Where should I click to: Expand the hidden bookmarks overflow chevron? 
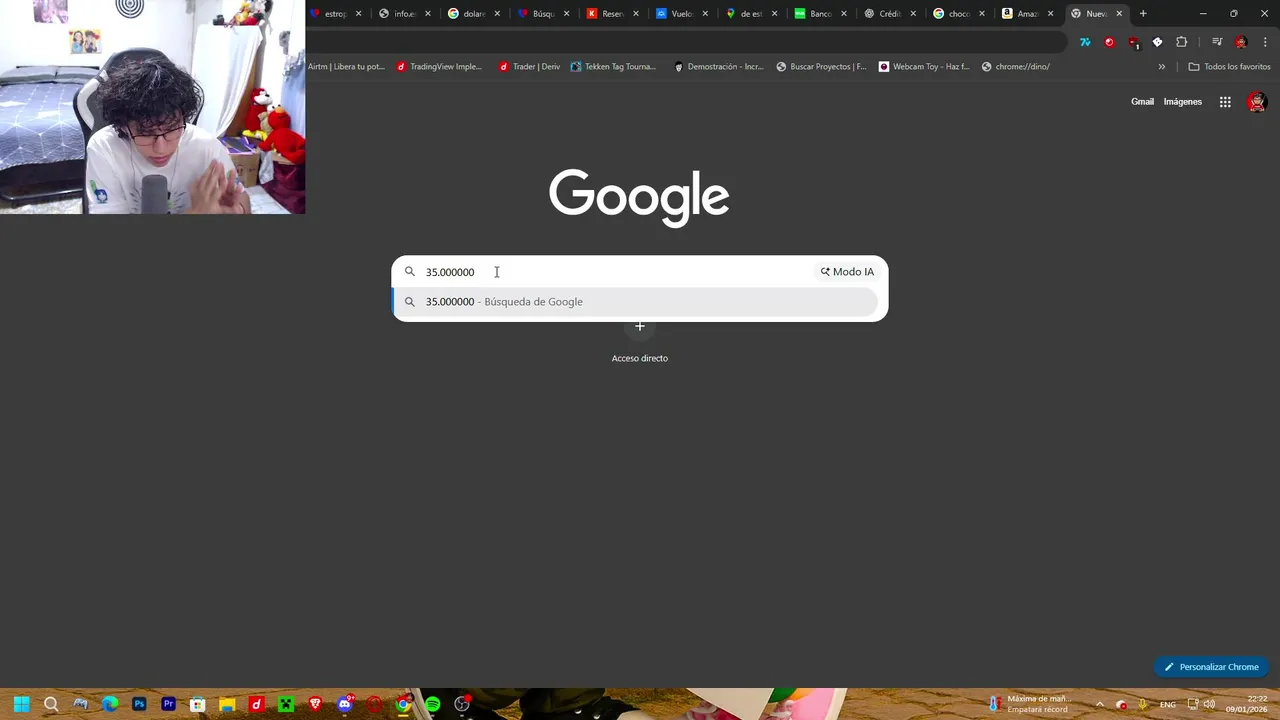1161,67
